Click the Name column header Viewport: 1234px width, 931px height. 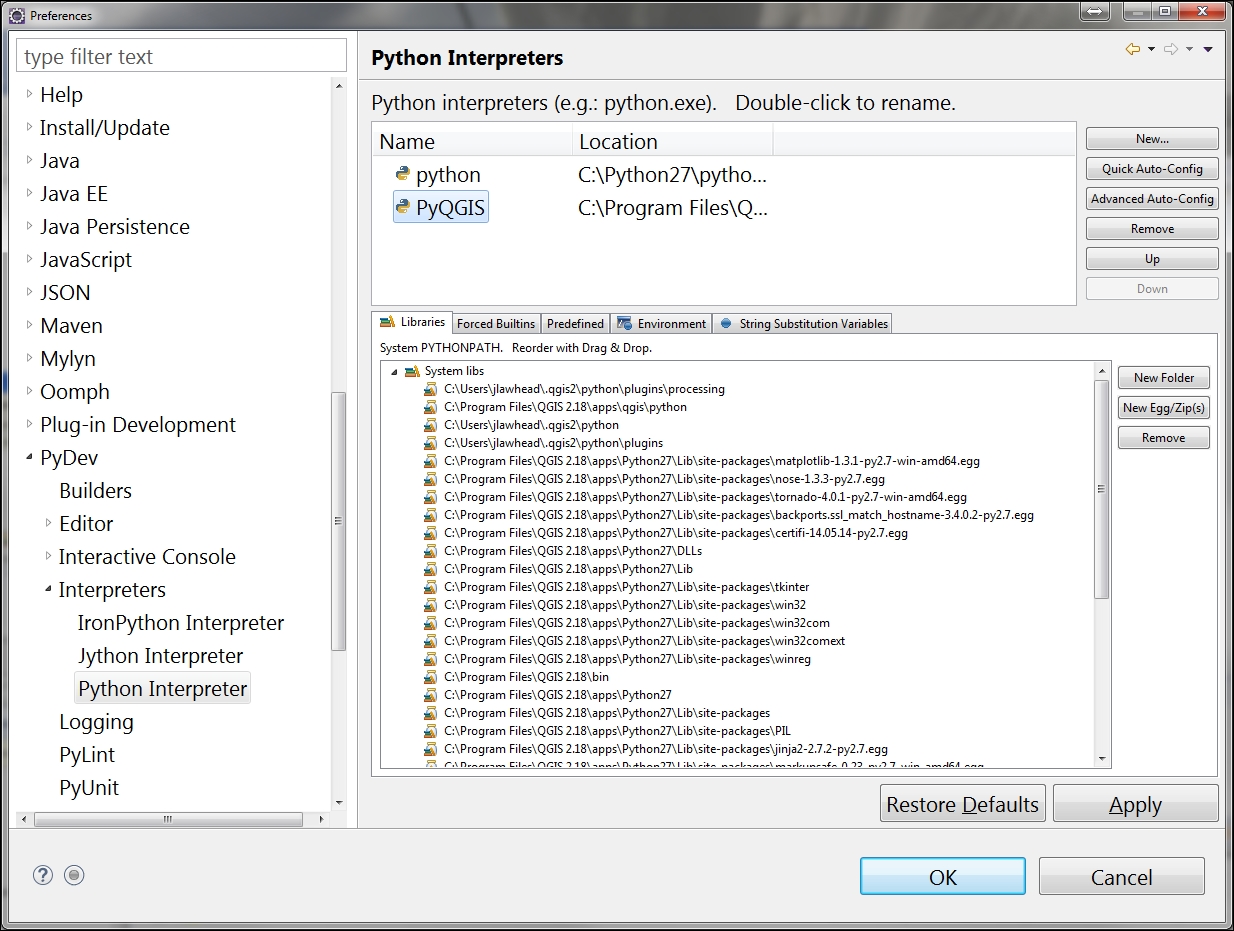[x=473, y=141]
